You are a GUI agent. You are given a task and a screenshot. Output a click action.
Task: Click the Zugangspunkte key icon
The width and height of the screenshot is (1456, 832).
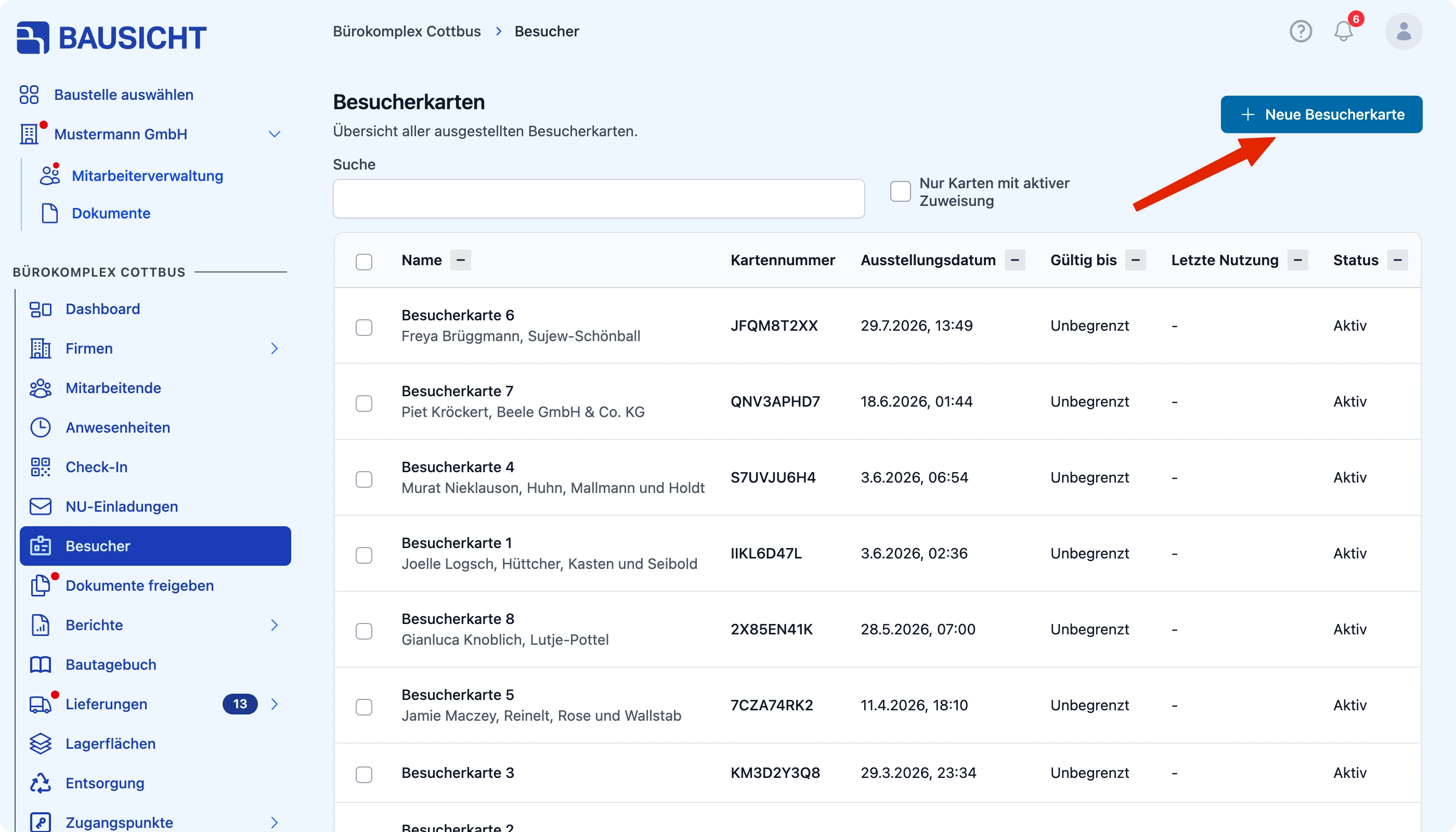[x=41, y=822]
